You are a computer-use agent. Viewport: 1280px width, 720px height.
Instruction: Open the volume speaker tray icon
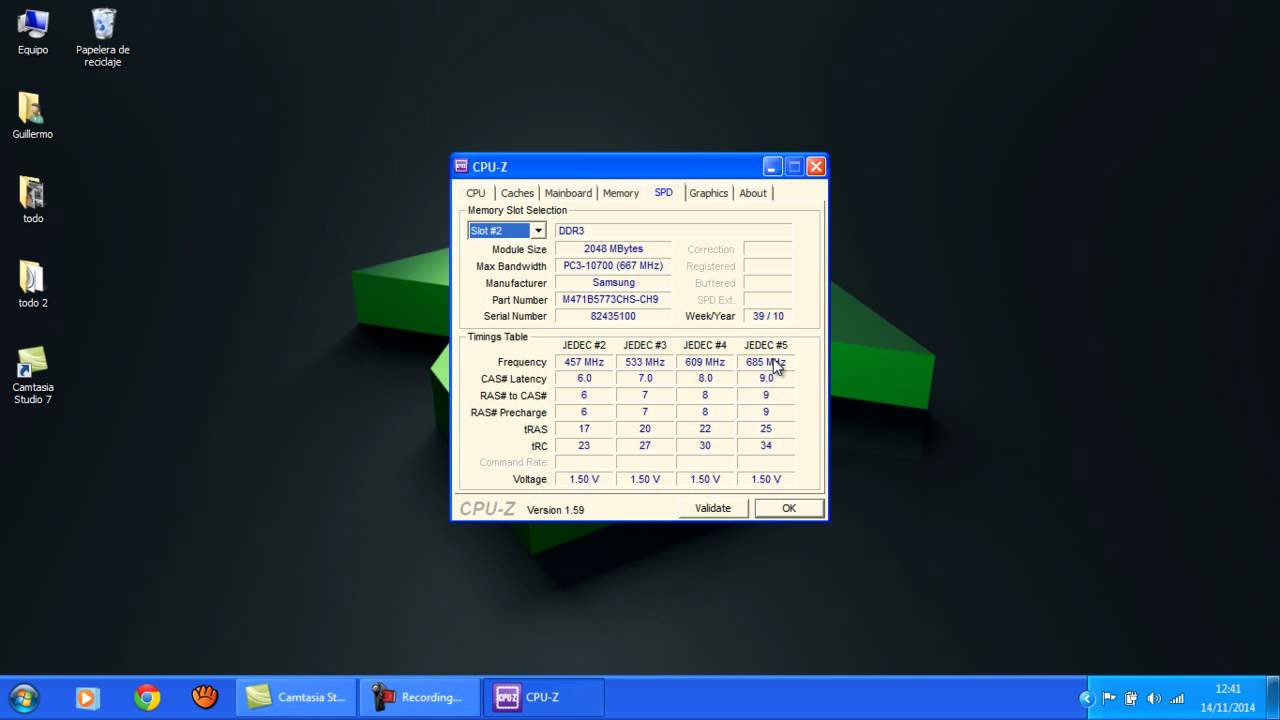pos(1154,698)
